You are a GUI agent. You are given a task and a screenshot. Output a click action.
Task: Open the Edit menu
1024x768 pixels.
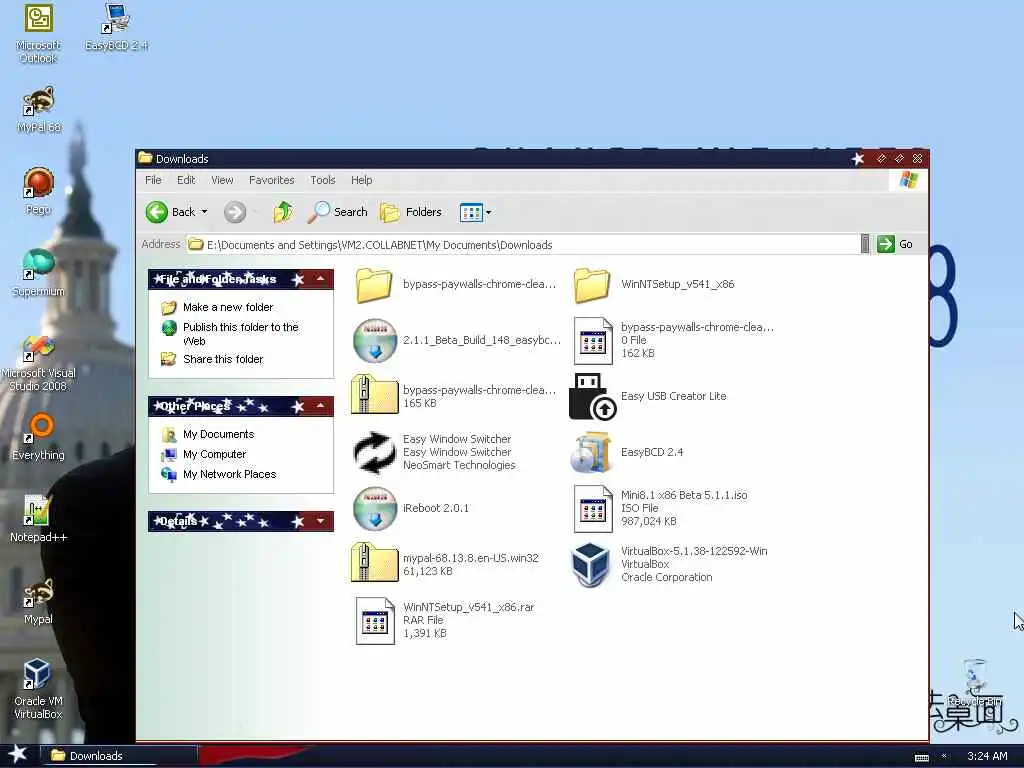pos(186,180)
